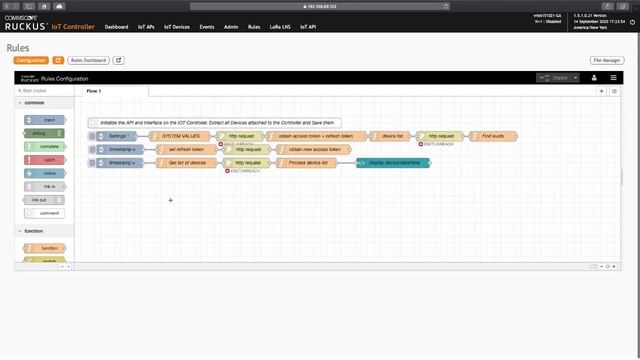Click the browser share icon
Screen dimensions: 640x360
pyautogui.click(x=607, y=6)
